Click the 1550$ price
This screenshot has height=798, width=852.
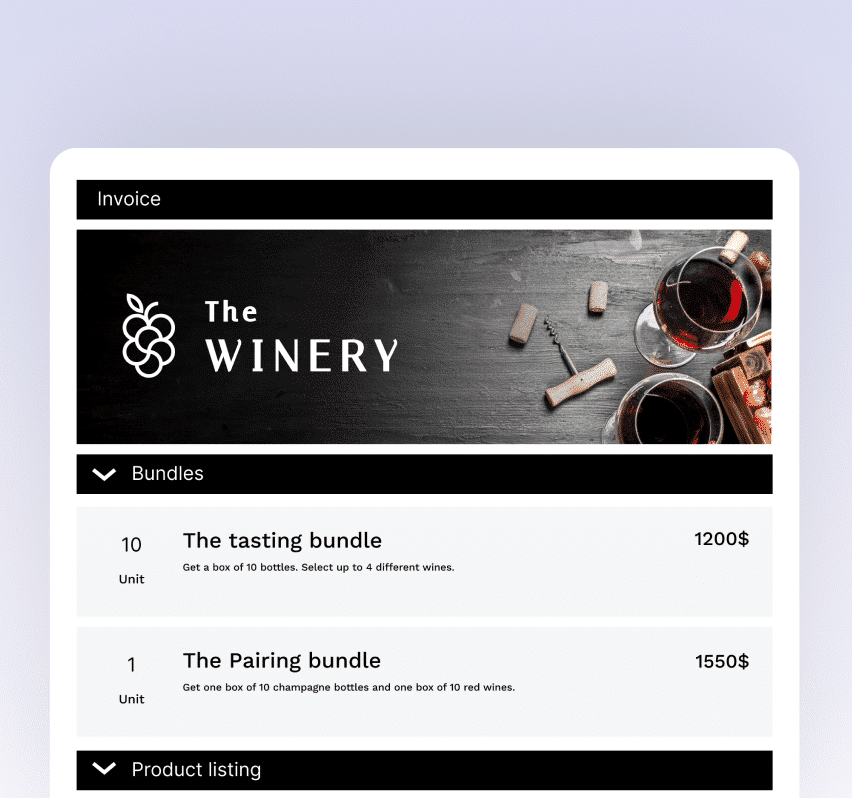click(x=721, y=661)
